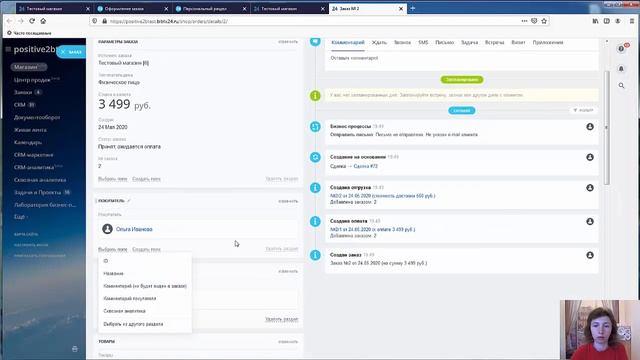Click the green info icon for planned tasks
640x360 pixels.
pos(315,95)
